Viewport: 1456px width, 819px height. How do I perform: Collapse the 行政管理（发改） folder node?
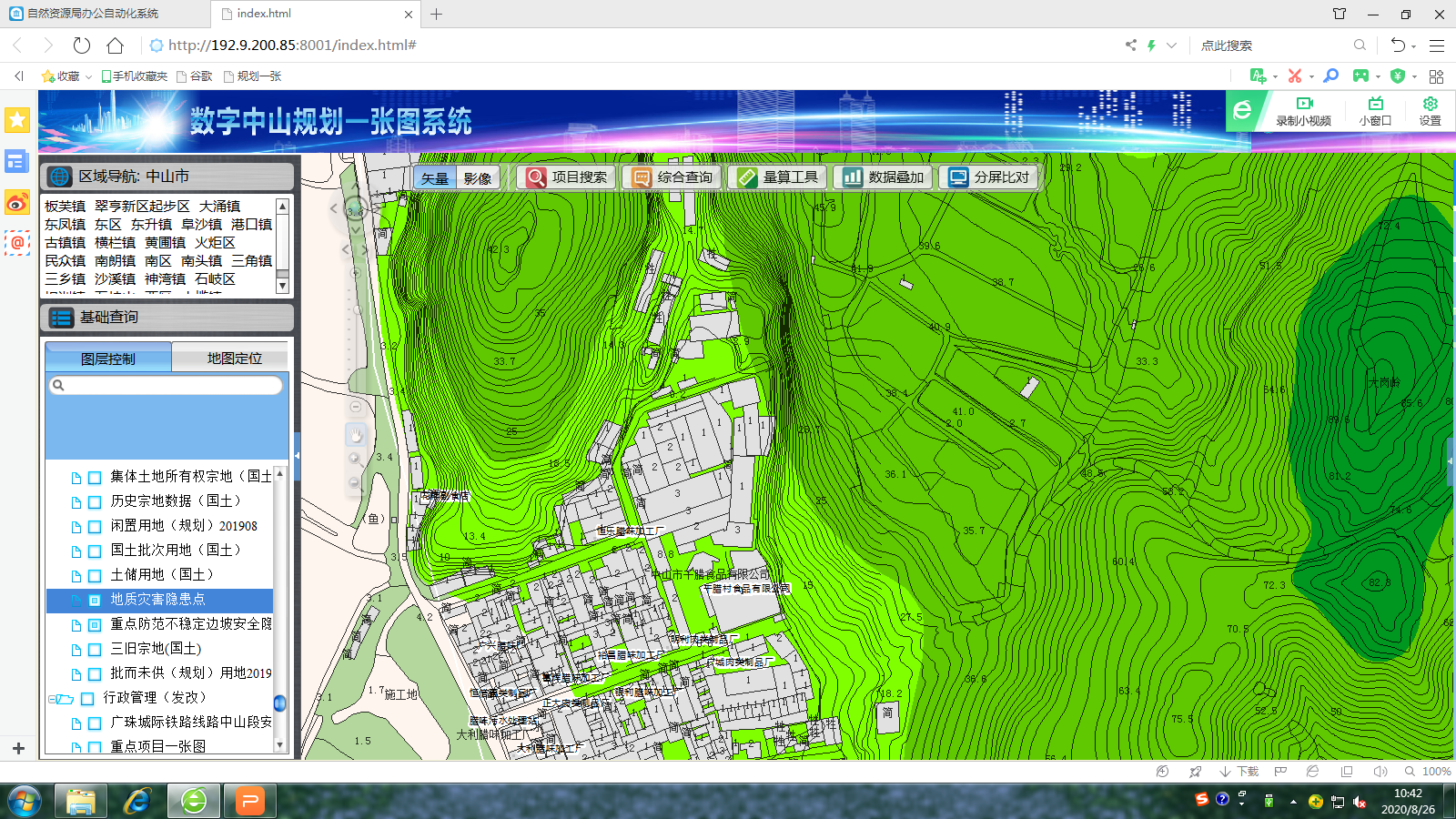pyautogui.click(x=52, y=699)
